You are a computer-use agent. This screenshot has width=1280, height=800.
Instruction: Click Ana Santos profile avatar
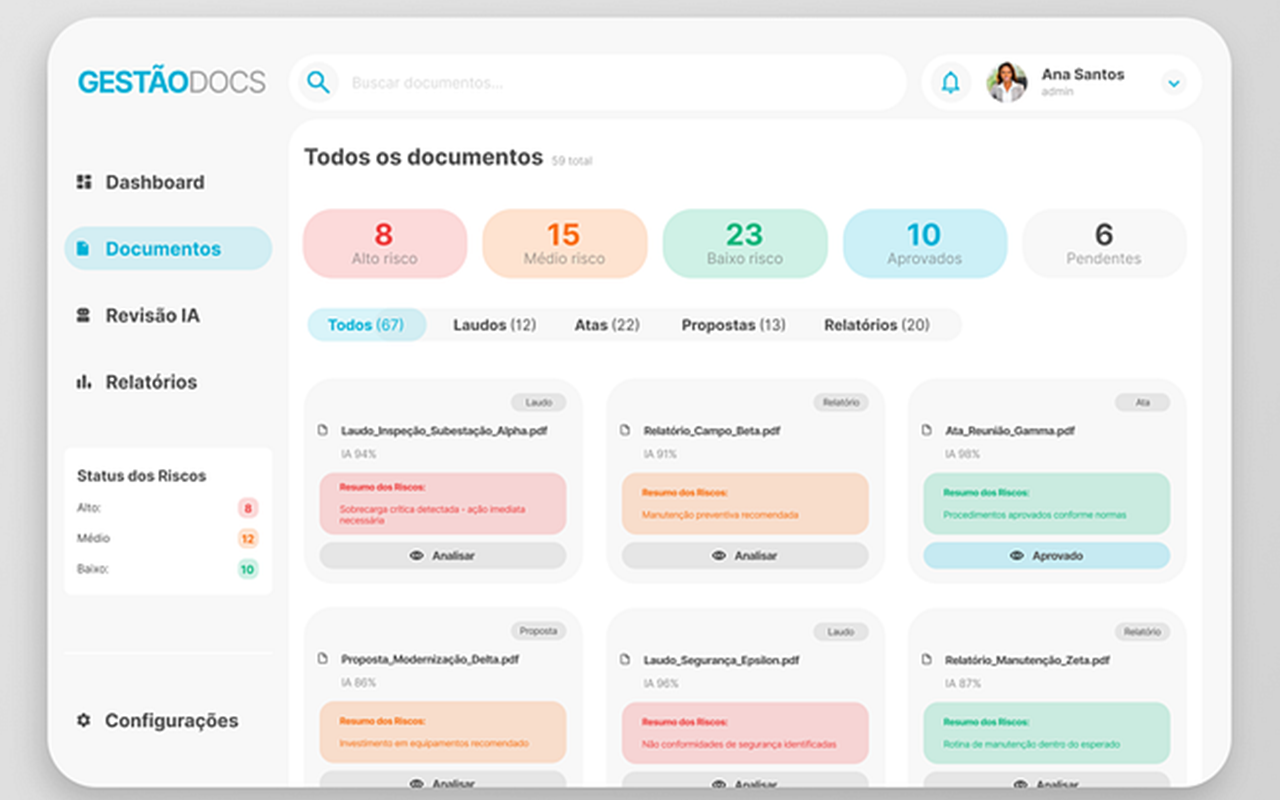point(1006,83)
